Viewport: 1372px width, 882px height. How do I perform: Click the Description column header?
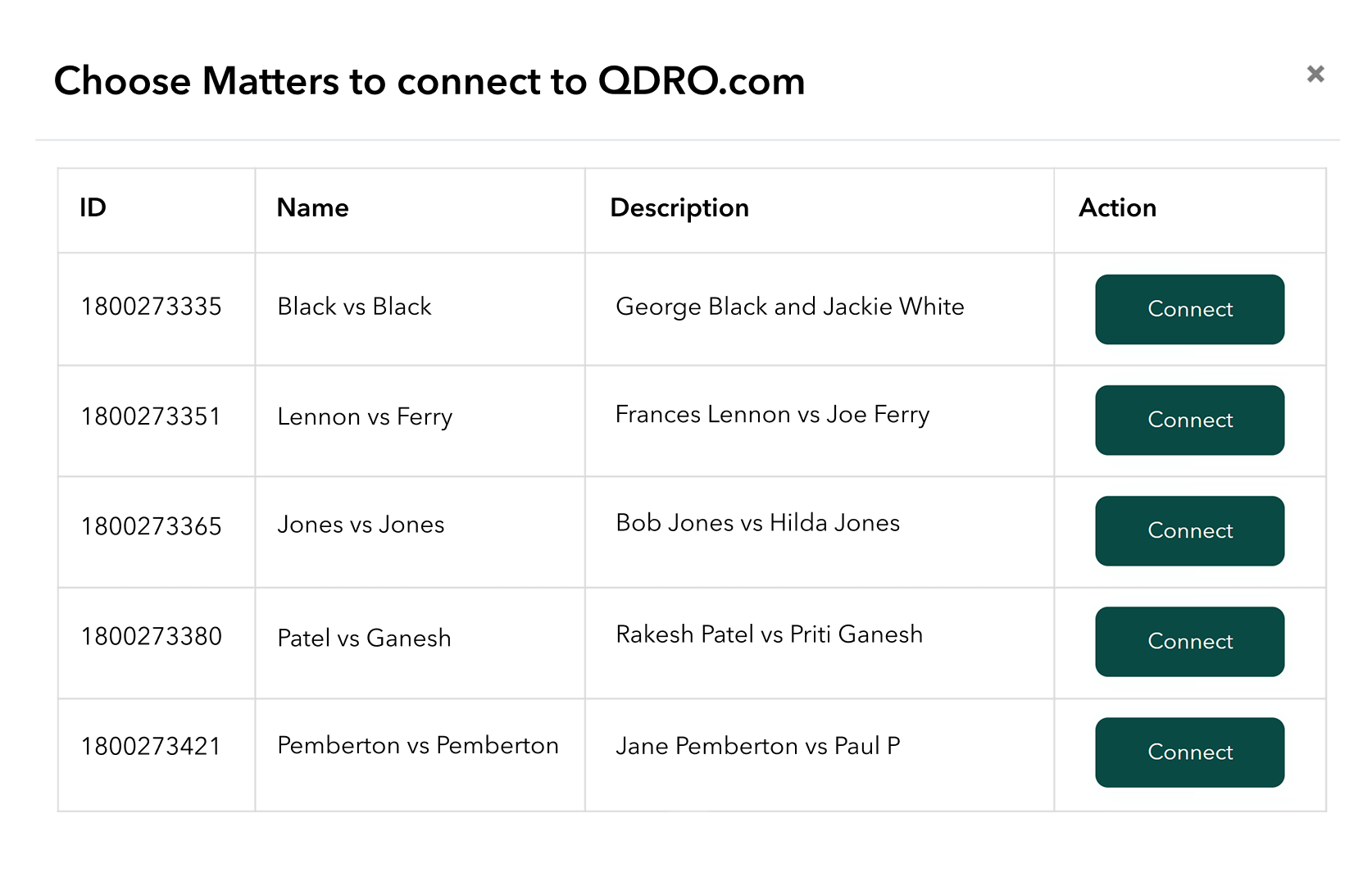[x=679, y=208]
